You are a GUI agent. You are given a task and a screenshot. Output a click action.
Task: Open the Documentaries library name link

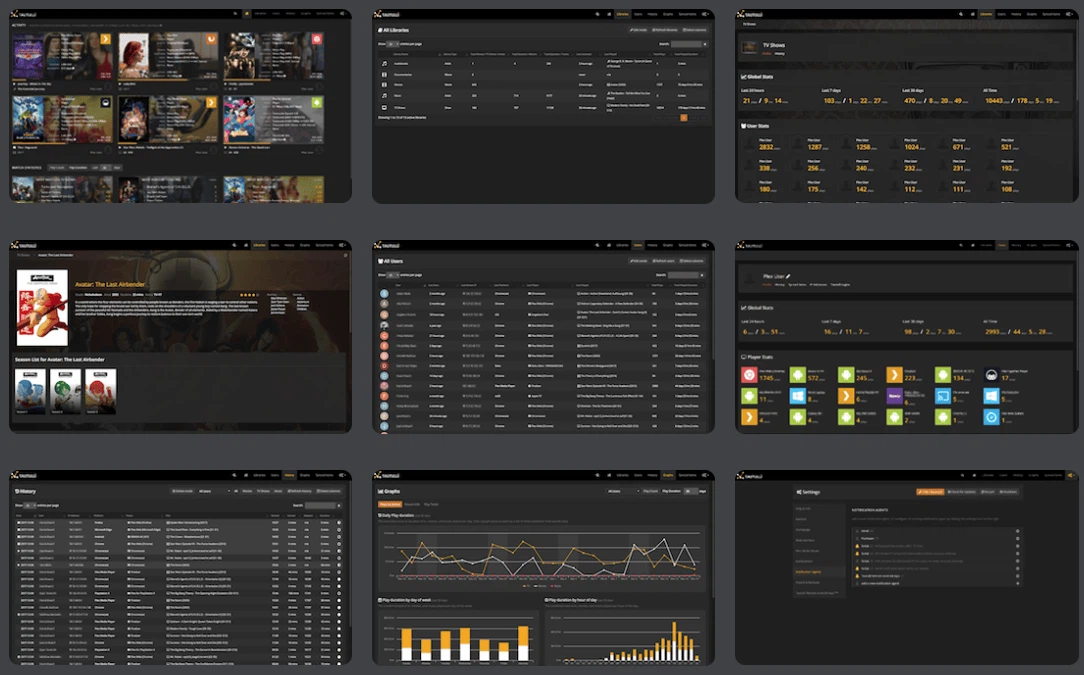tap(402, 74)
